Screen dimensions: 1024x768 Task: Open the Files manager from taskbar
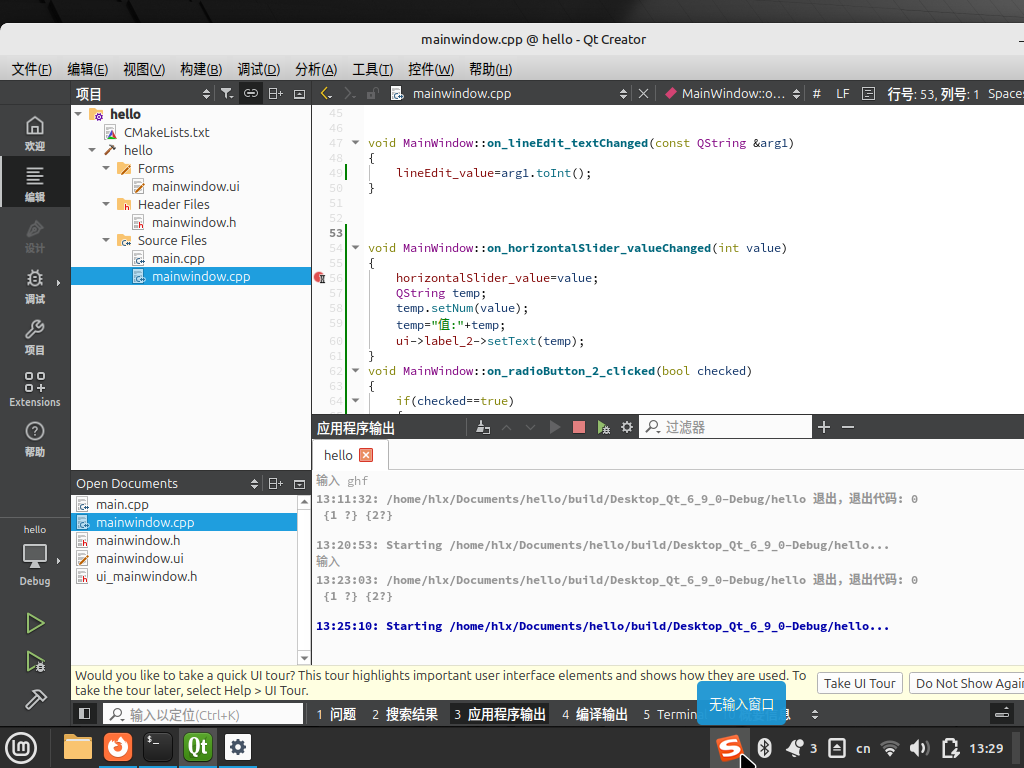coord(78,747)
